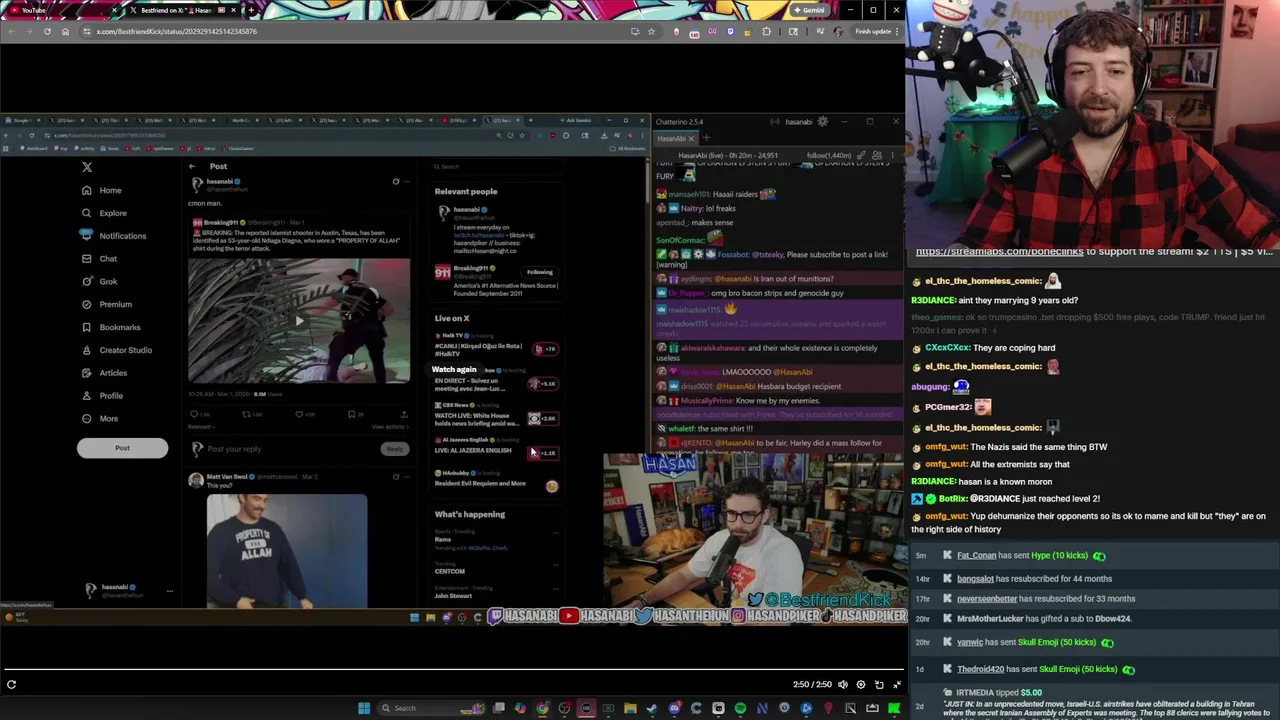Open the browser profile avatar

coord(837,31)
